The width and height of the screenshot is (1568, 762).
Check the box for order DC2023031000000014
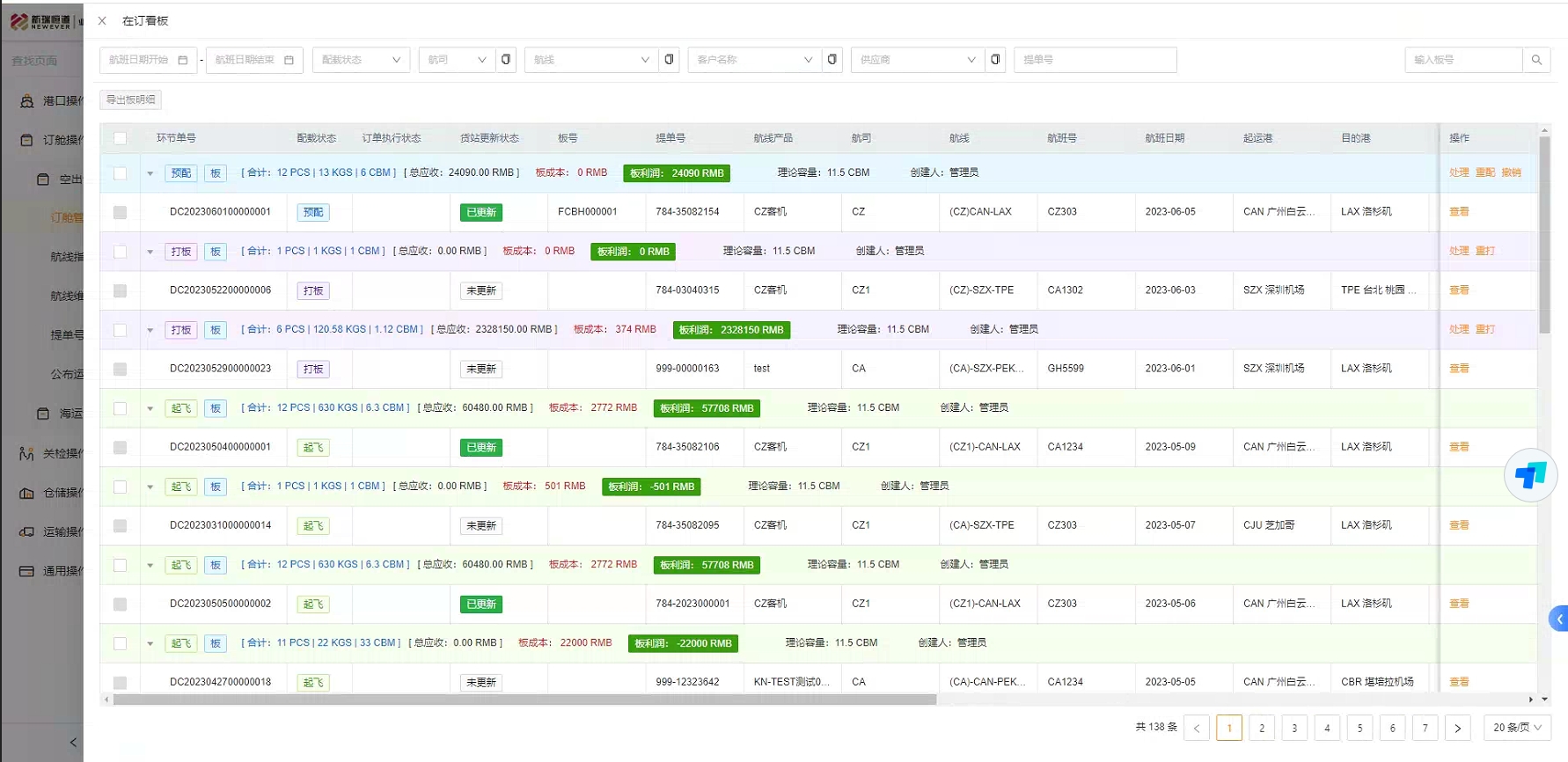(121, 525)
